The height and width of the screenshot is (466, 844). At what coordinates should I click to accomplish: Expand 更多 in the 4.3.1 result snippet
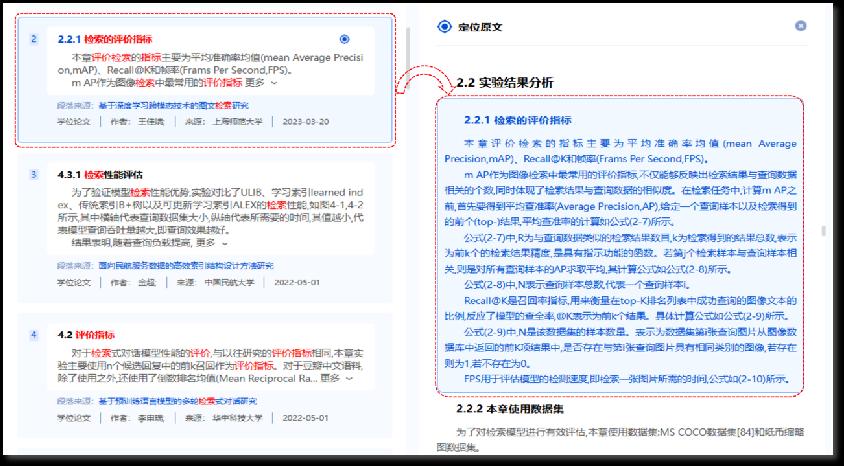pyautogui.click(x=211, y=243)
